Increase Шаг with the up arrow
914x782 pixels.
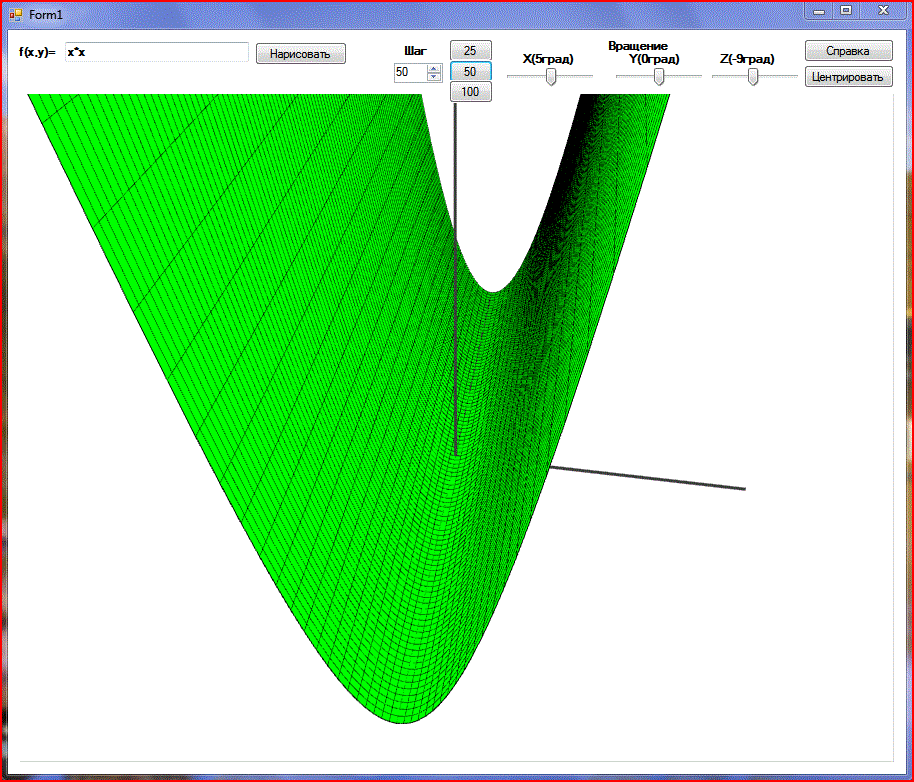[x=434, y=68]
